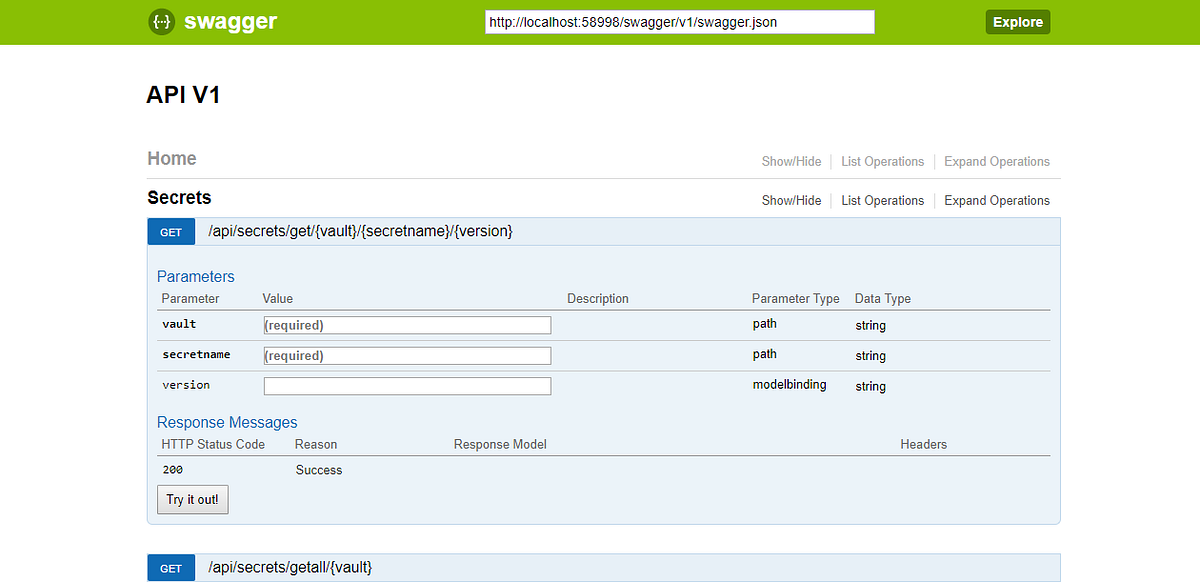
Task: Click the blue GET badge on the version endpoint
Action: click(x=171, y=231)
